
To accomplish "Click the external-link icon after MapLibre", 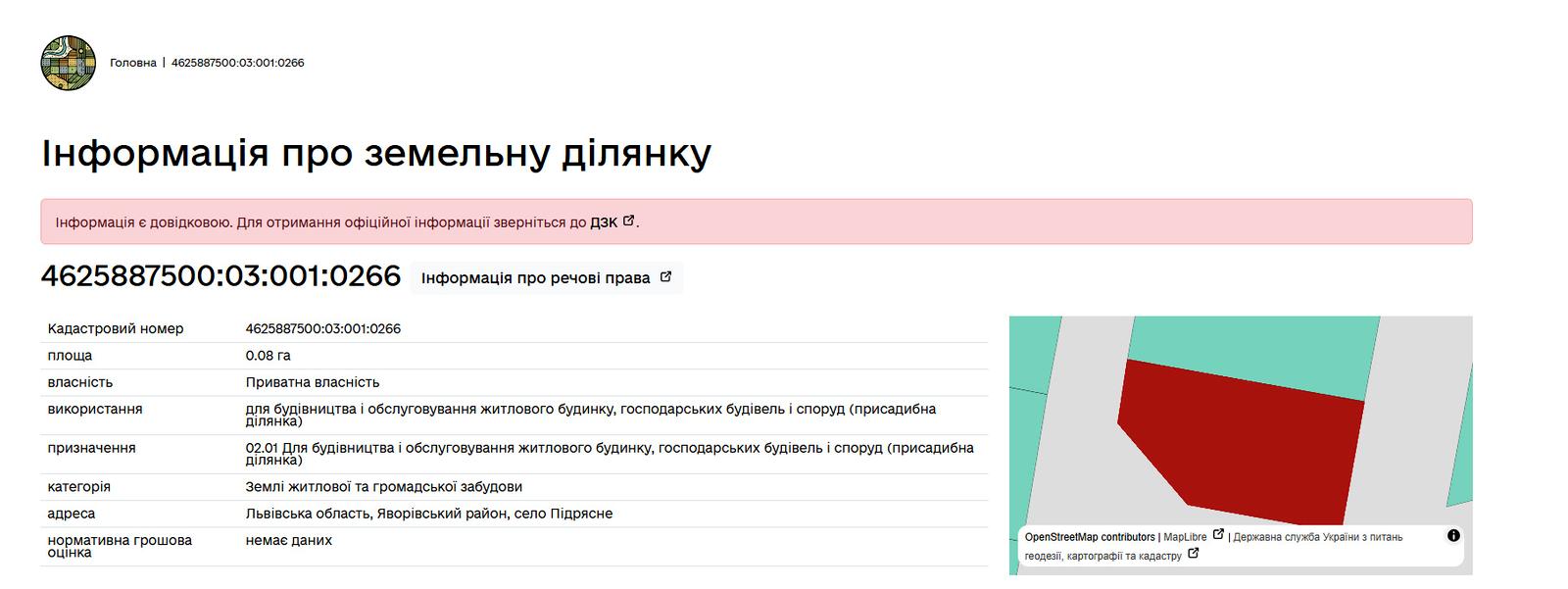I will coord(1218,535).
